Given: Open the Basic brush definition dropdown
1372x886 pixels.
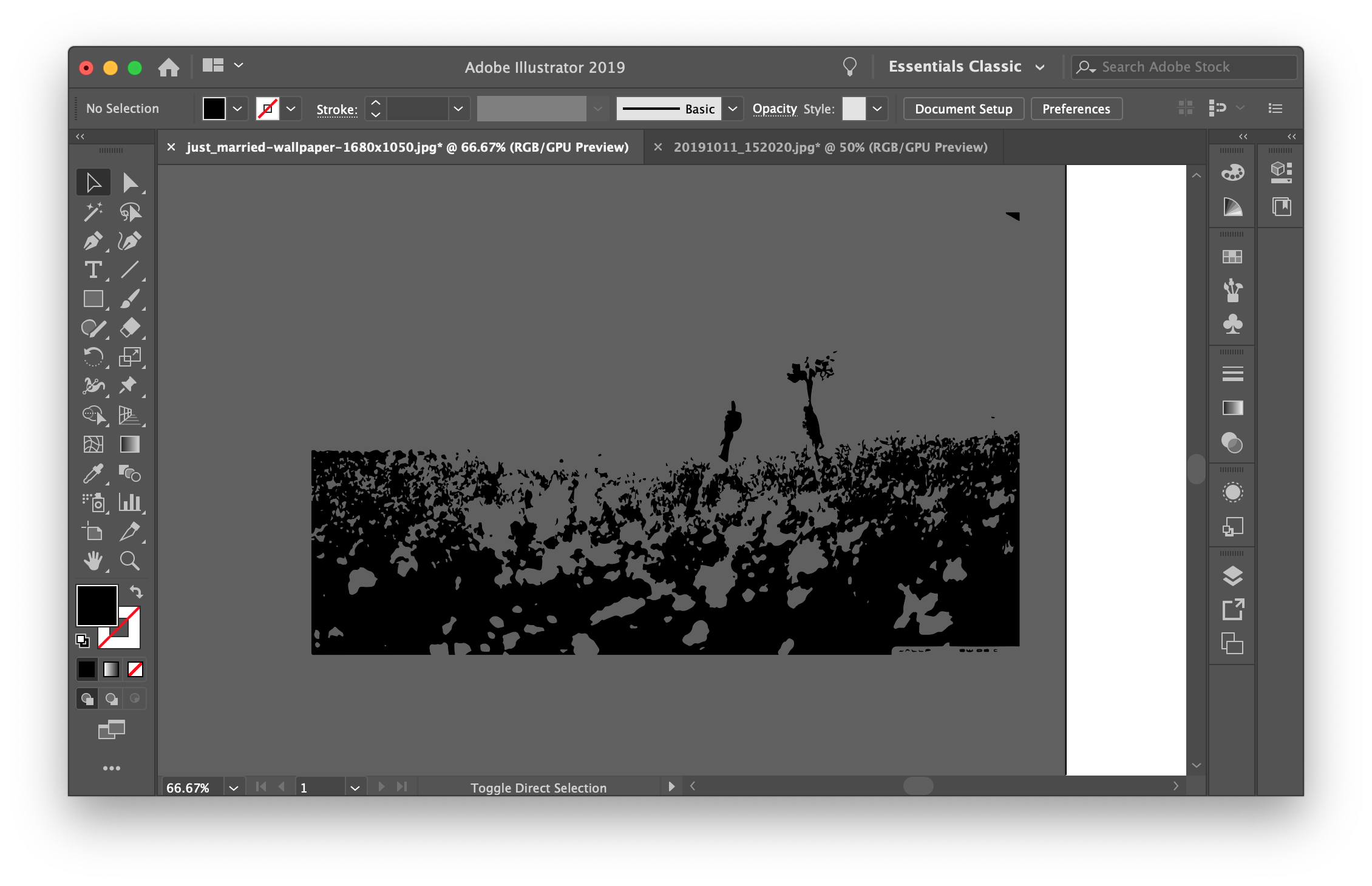Looking at the screenshot, I should click(x=733, y=109).
